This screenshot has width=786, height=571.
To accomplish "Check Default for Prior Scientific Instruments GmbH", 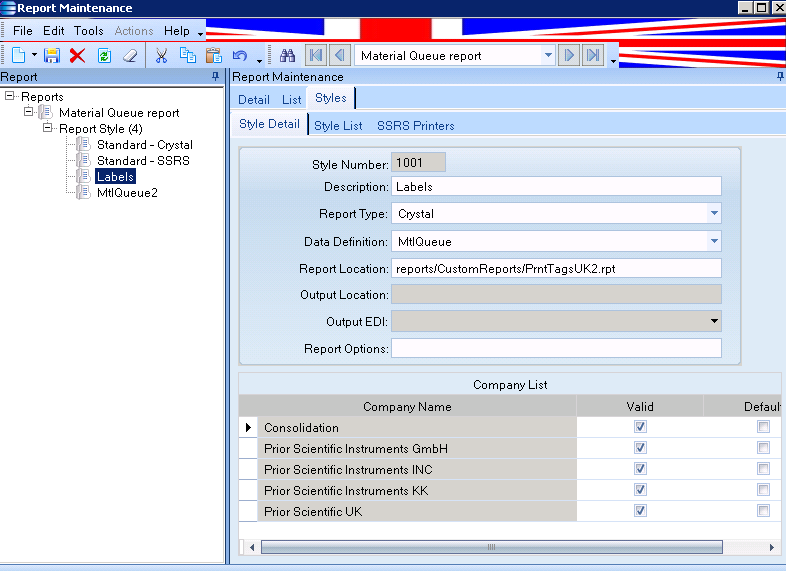I will click(763, 448).
